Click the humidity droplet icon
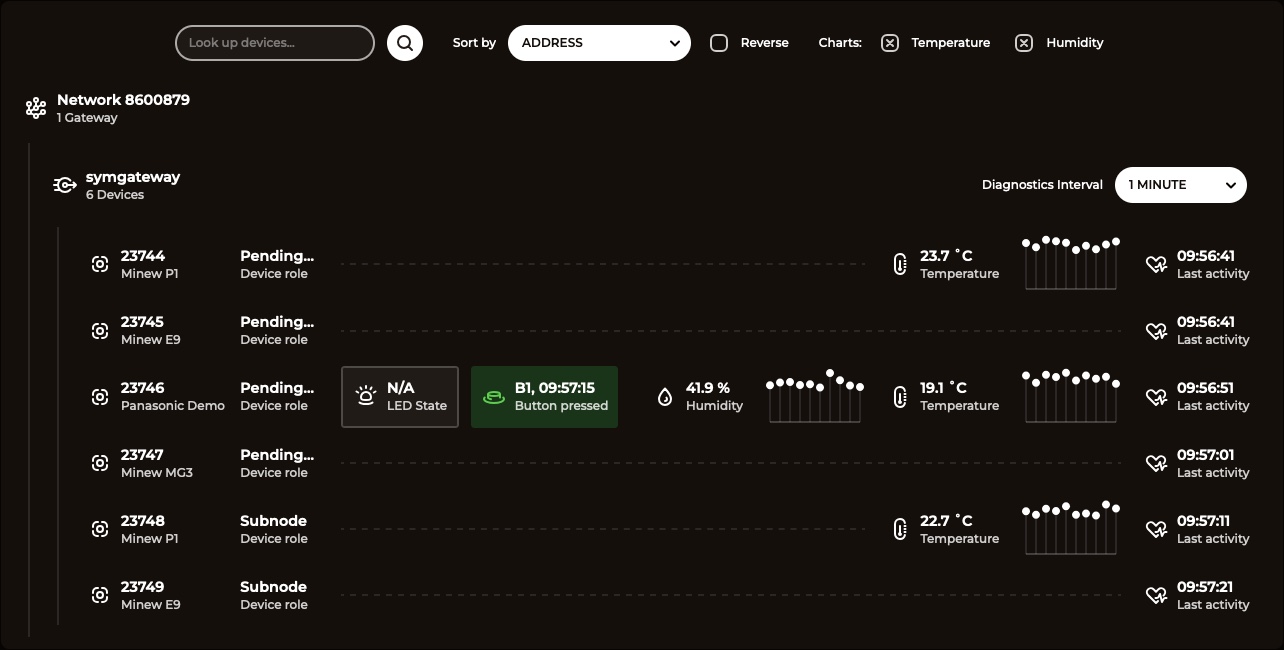The image size is (1284, 650). pyautogui.click(x=665, y=396)
